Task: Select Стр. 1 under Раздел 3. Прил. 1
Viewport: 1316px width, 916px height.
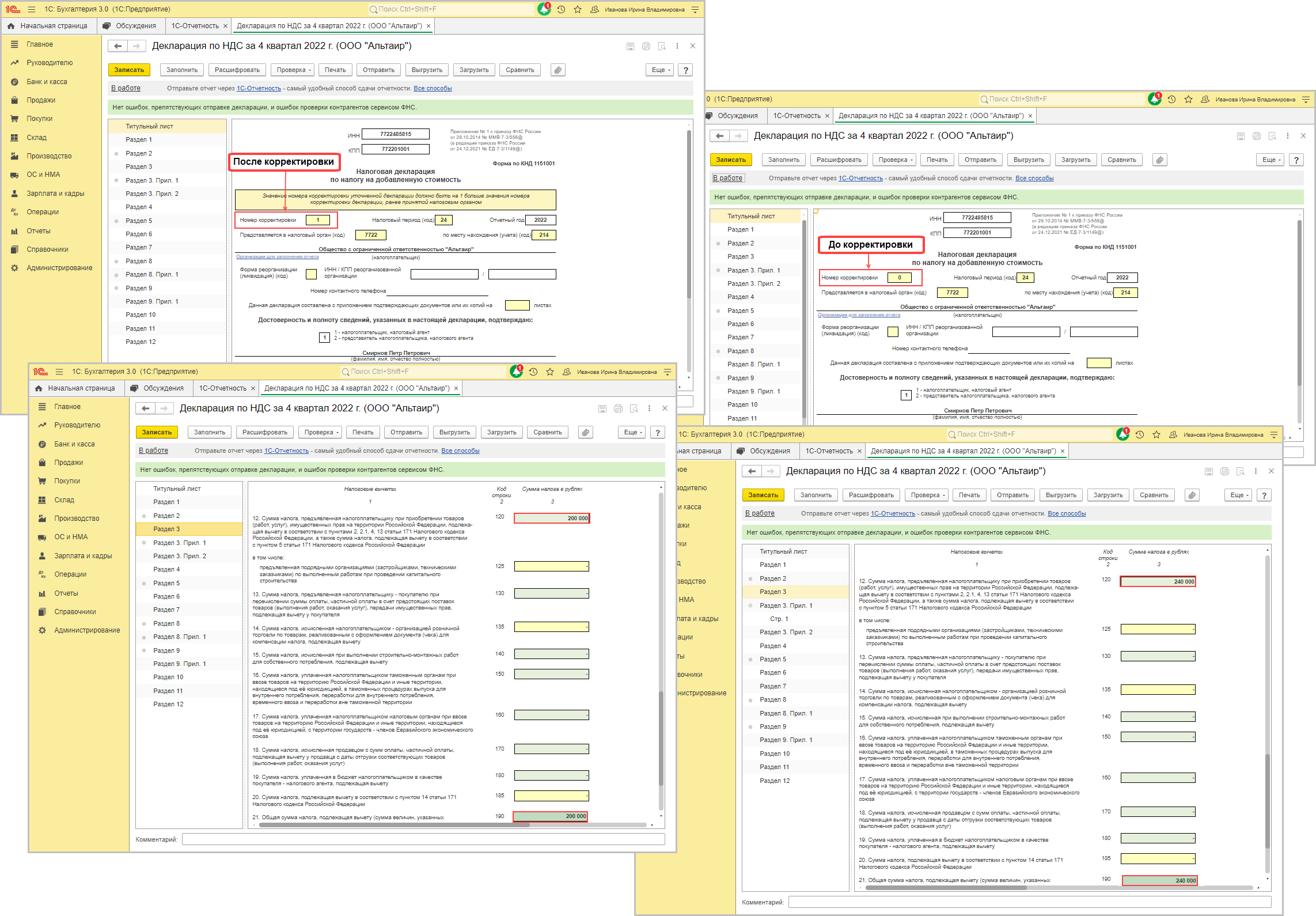Action: (x=779, y=619)
